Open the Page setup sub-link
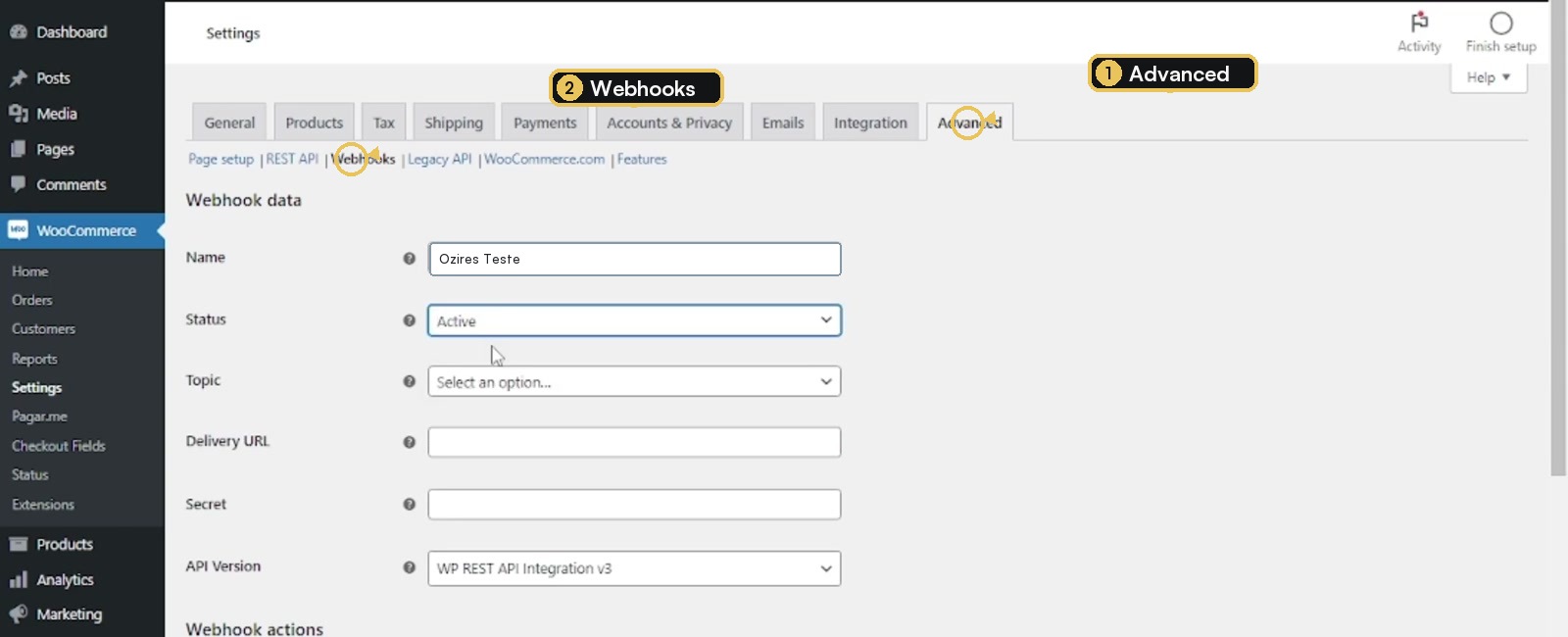The height and width of the screenshot is (637, 1568). pyautogui.click(x=220, y=159)
